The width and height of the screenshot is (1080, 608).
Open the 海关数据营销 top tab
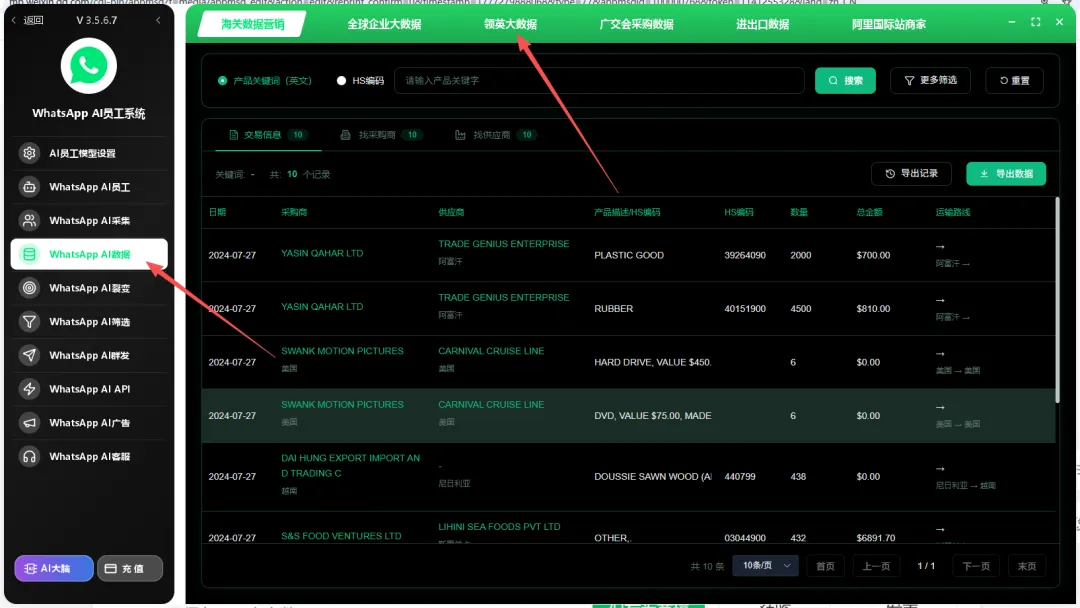click(252, 24)
